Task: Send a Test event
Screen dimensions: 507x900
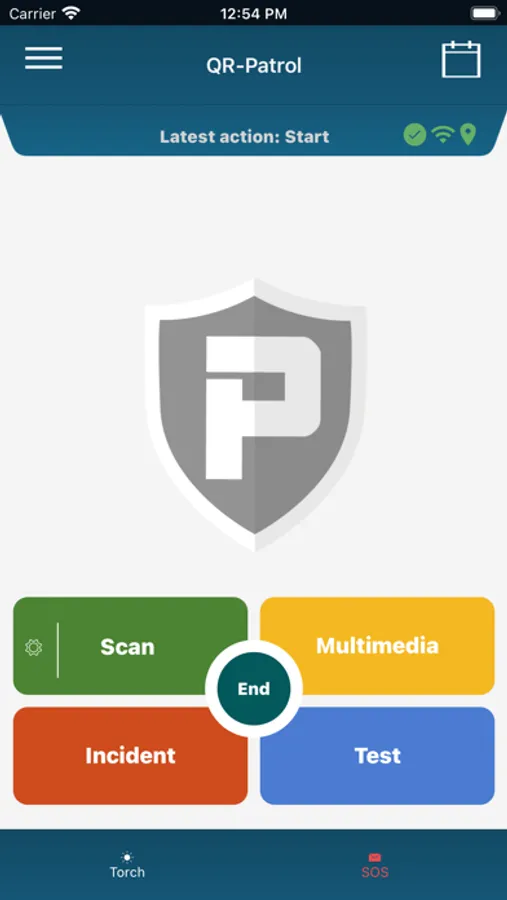Action: point(377,755)
